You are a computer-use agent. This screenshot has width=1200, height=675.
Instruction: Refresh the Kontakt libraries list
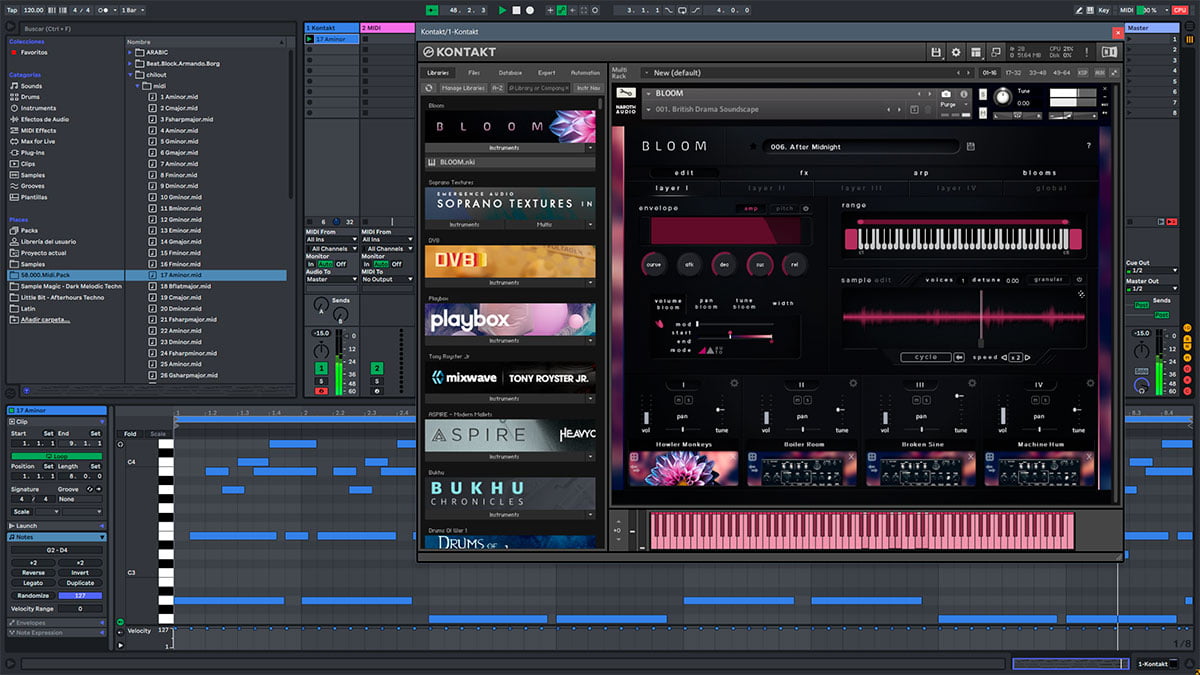[428, 88]
